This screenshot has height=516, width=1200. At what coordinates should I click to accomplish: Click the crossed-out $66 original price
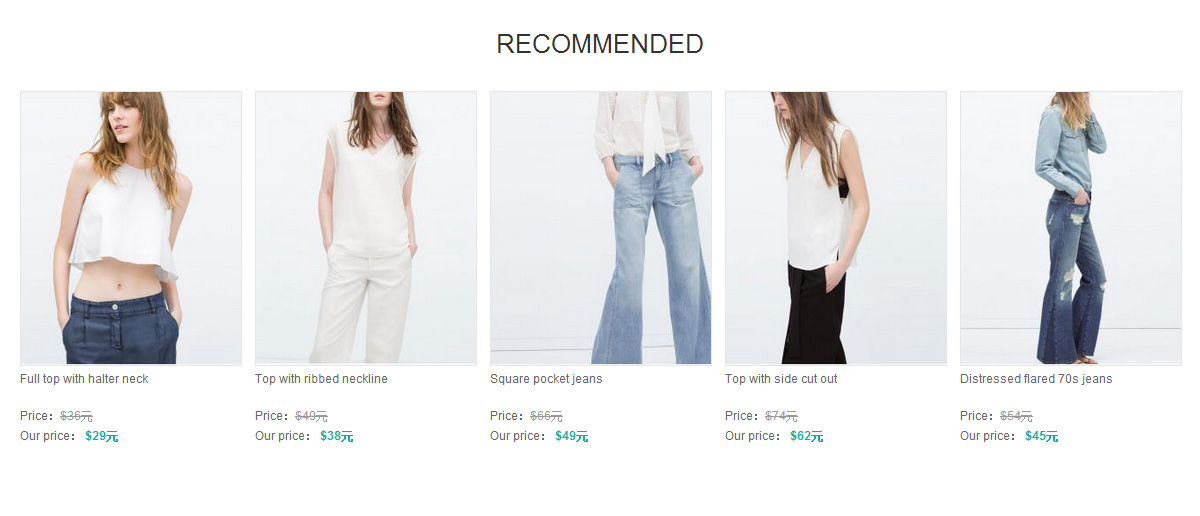click(x=547, y=416)
